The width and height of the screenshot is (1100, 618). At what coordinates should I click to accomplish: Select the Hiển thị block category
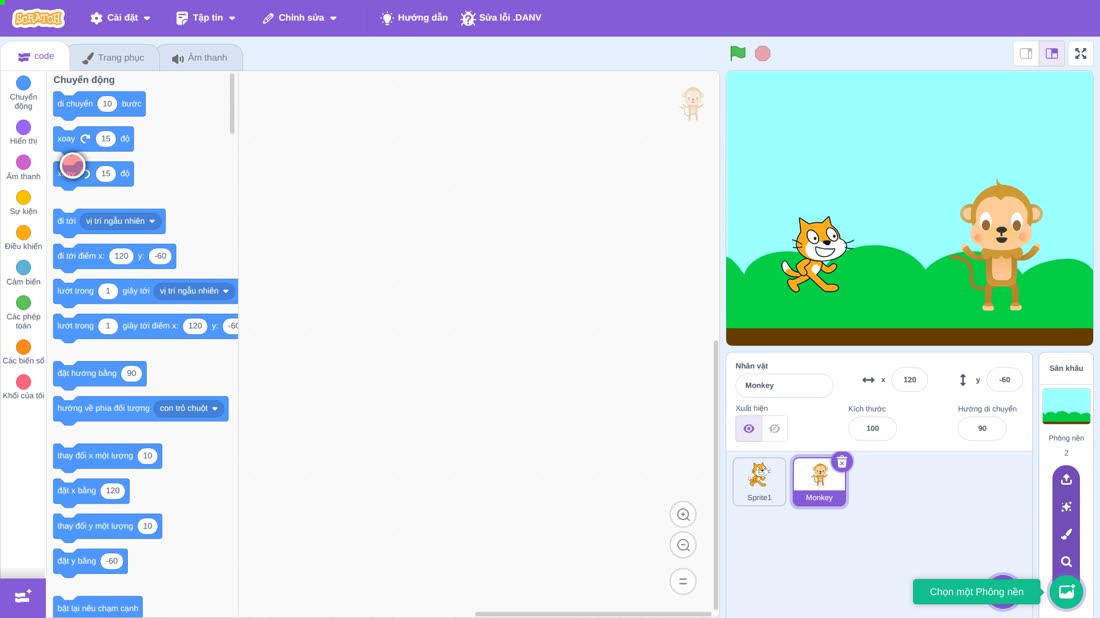click(23, 132)
